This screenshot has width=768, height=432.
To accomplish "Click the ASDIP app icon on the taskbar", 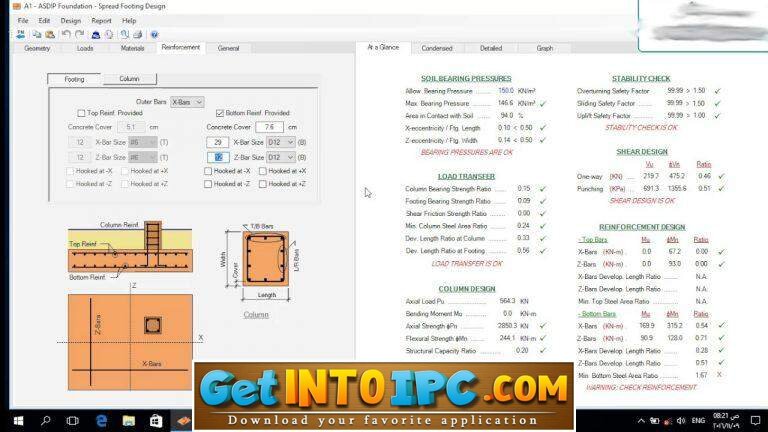I will (183, 421).
